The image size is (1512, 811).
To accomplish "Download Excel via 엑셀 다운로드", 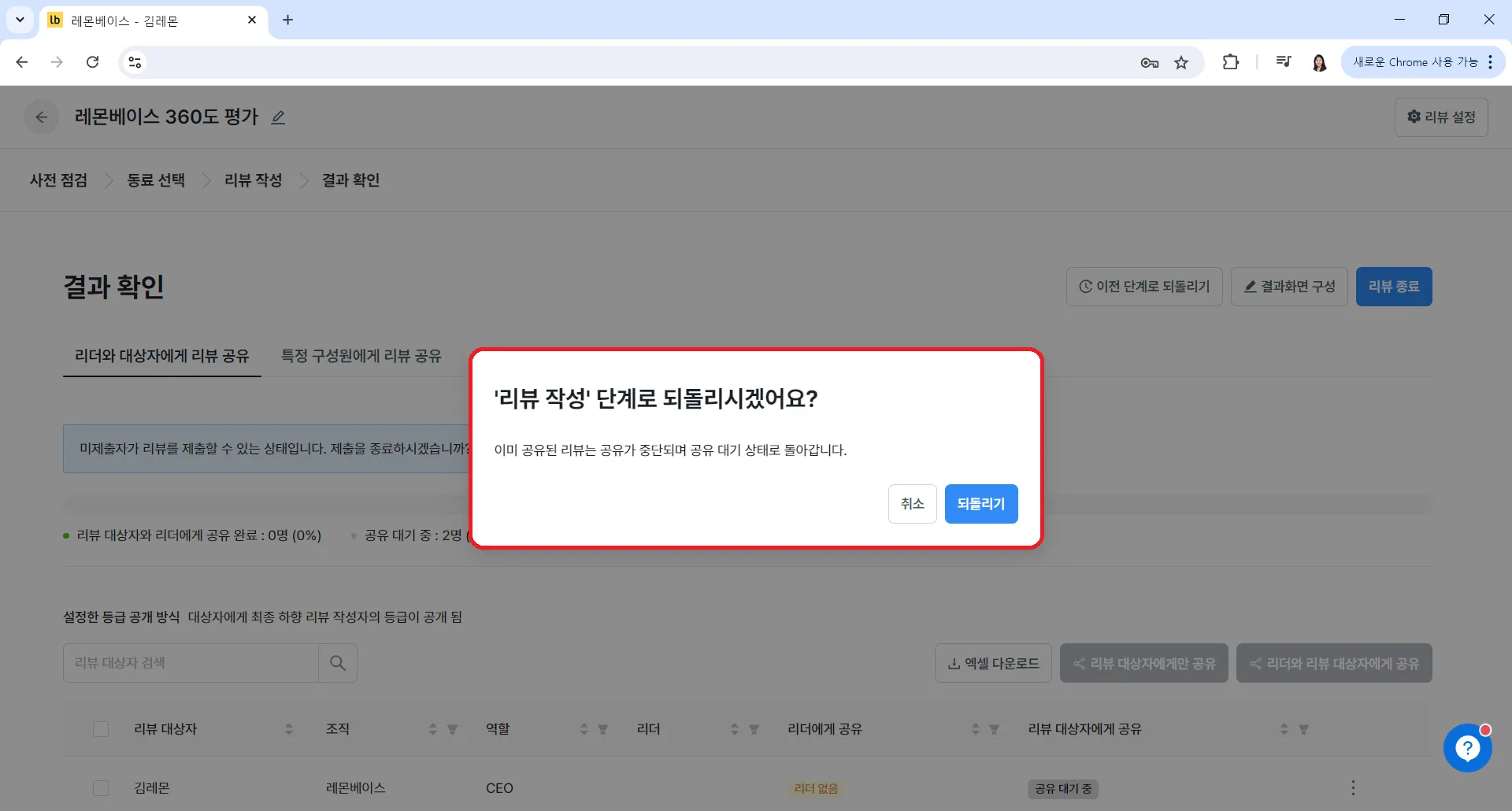I will coord(993,664).
